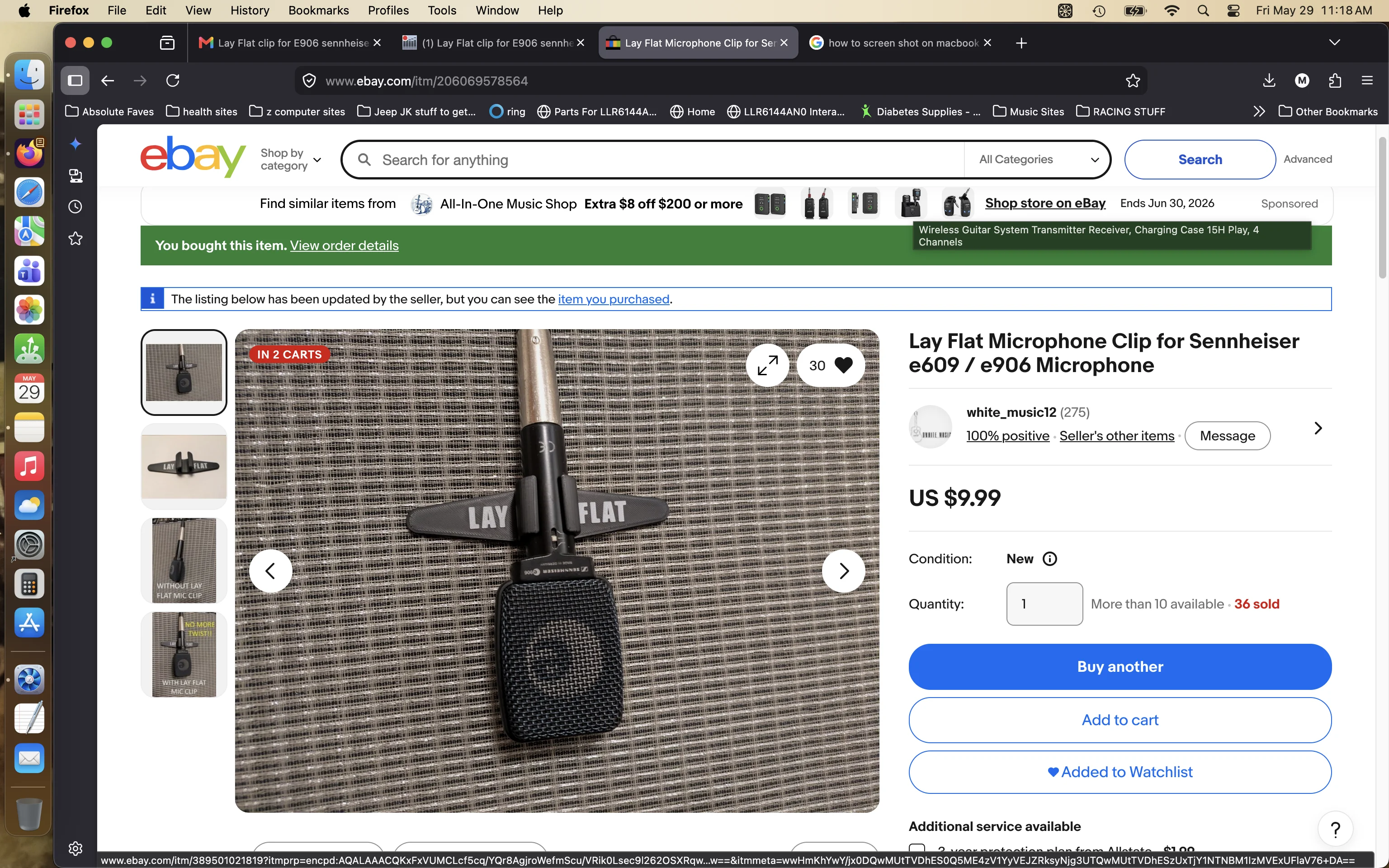Open Advanced search link
This screenshot has height=868, width=1389.
coord(1308,160)
